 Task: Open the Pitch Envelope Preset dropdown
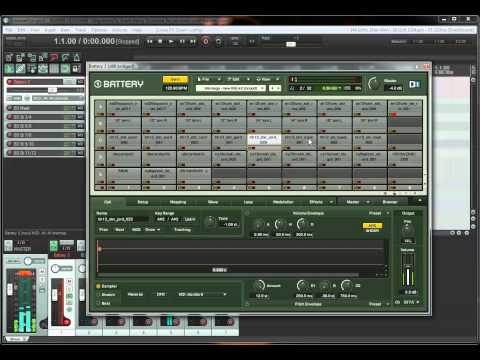coord(379,304)
